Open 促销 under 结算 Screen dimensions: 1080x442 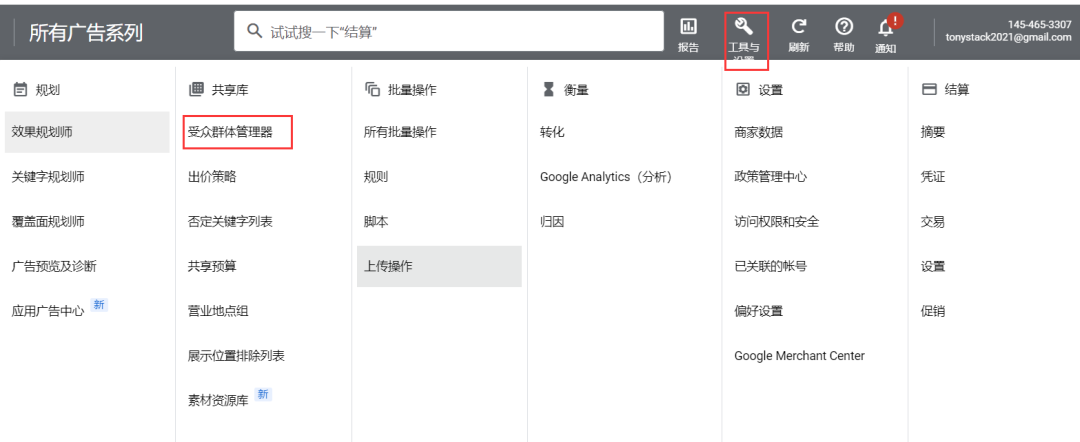933,311
